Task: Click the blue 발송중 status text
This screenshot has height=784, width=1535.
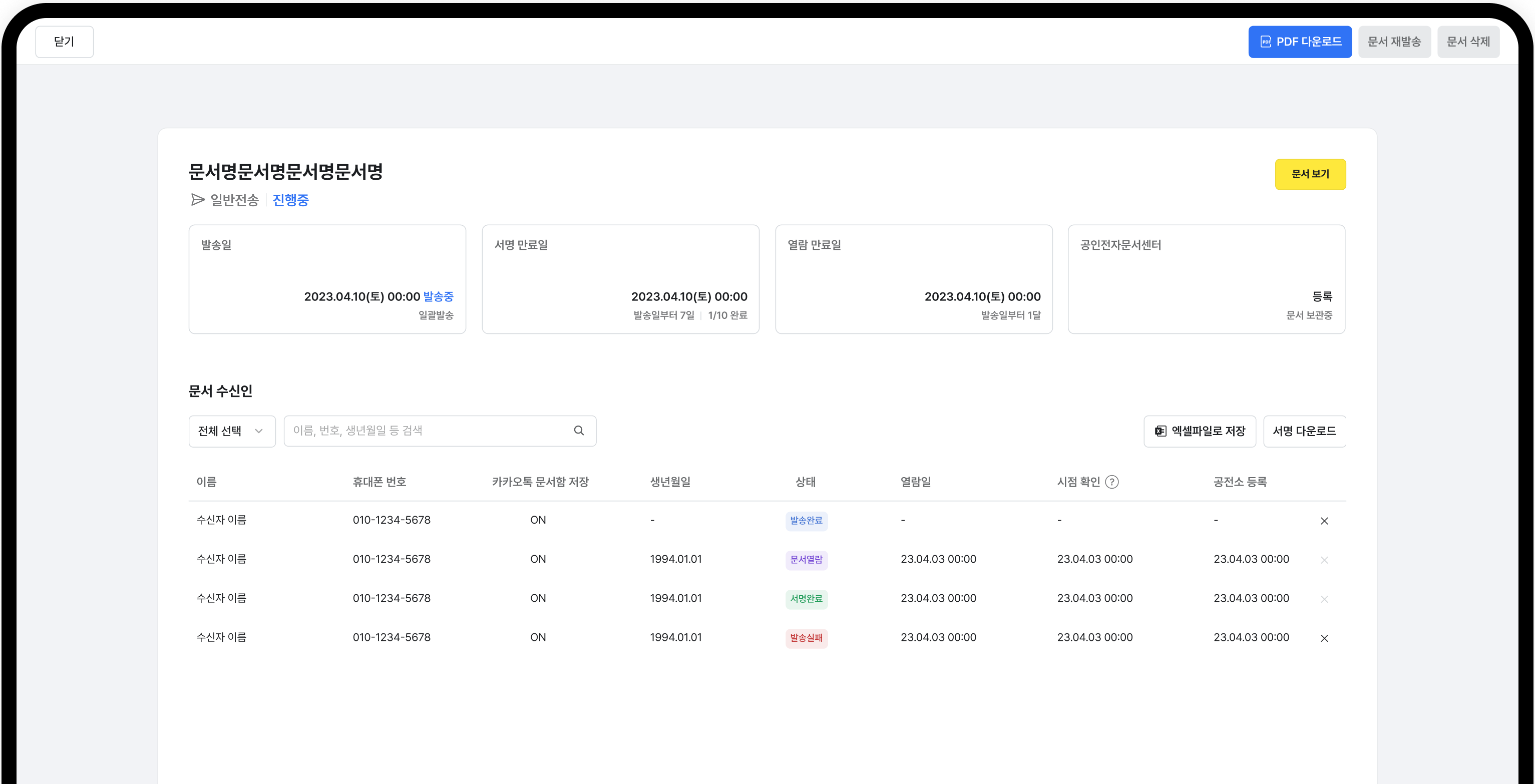Action: (x=439, y=297)
